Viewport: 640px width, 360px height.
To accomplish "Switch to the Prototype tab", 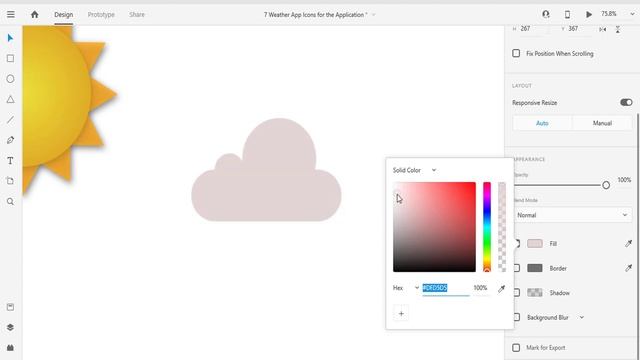I will pyautogui.click(x=101, y=15).
